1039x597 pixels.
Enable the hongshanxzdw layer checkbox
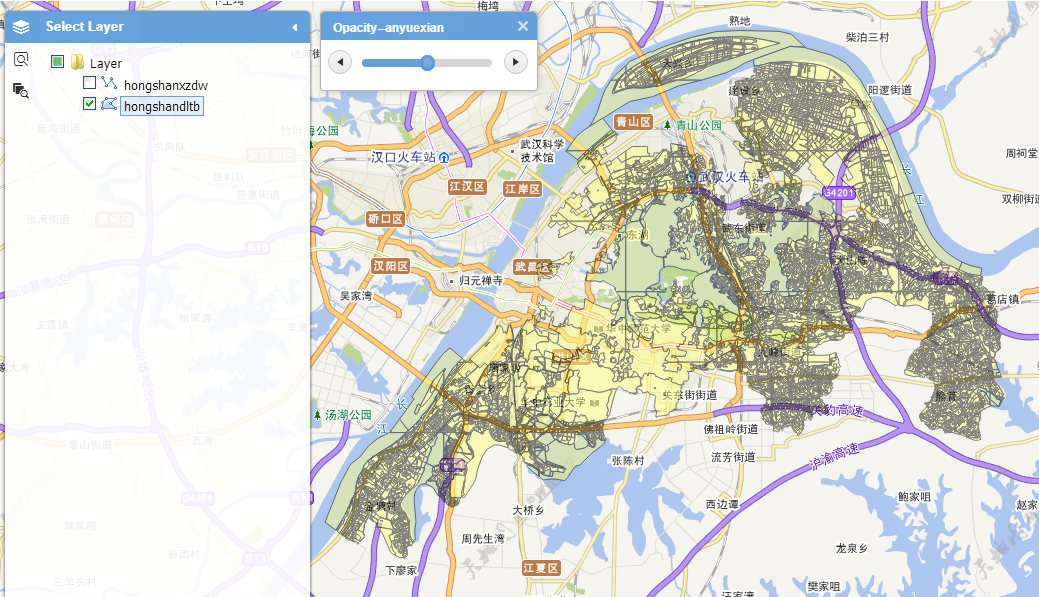coord(89,83)
